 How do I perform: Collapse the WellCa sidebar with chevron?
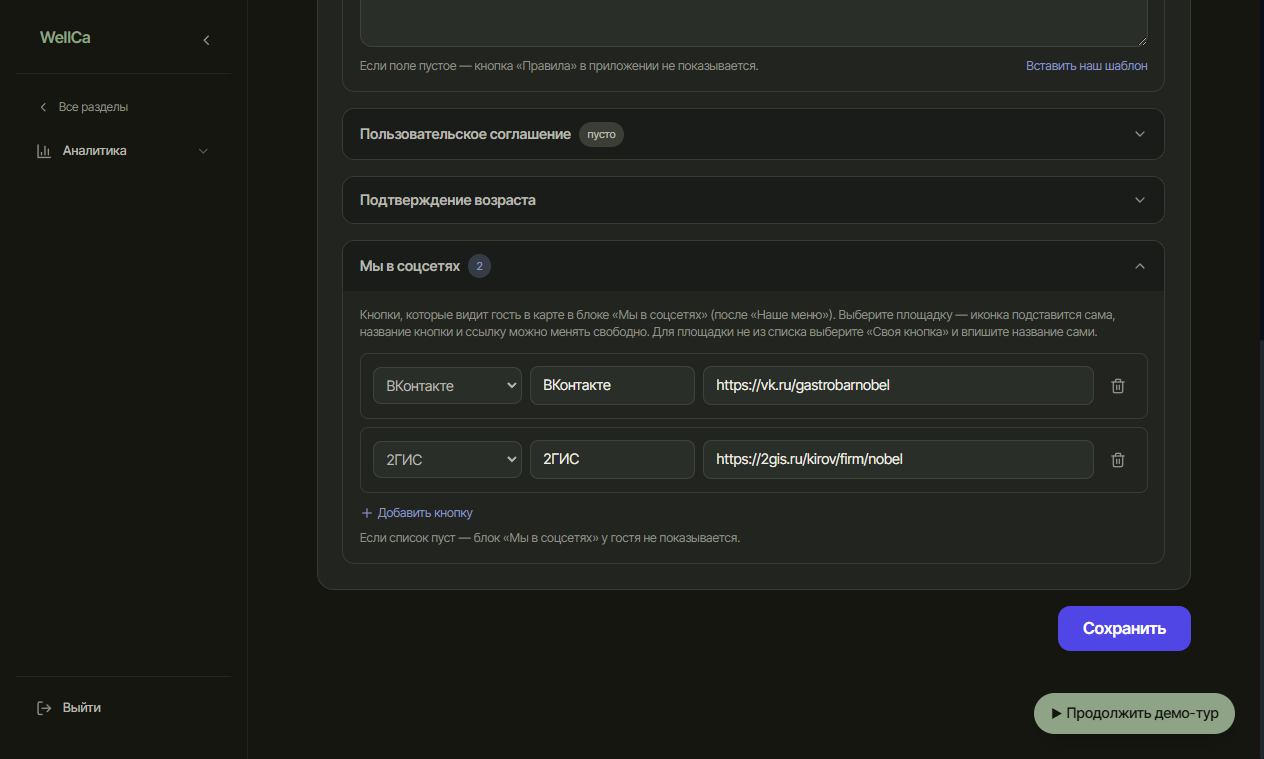coord(206,40)
